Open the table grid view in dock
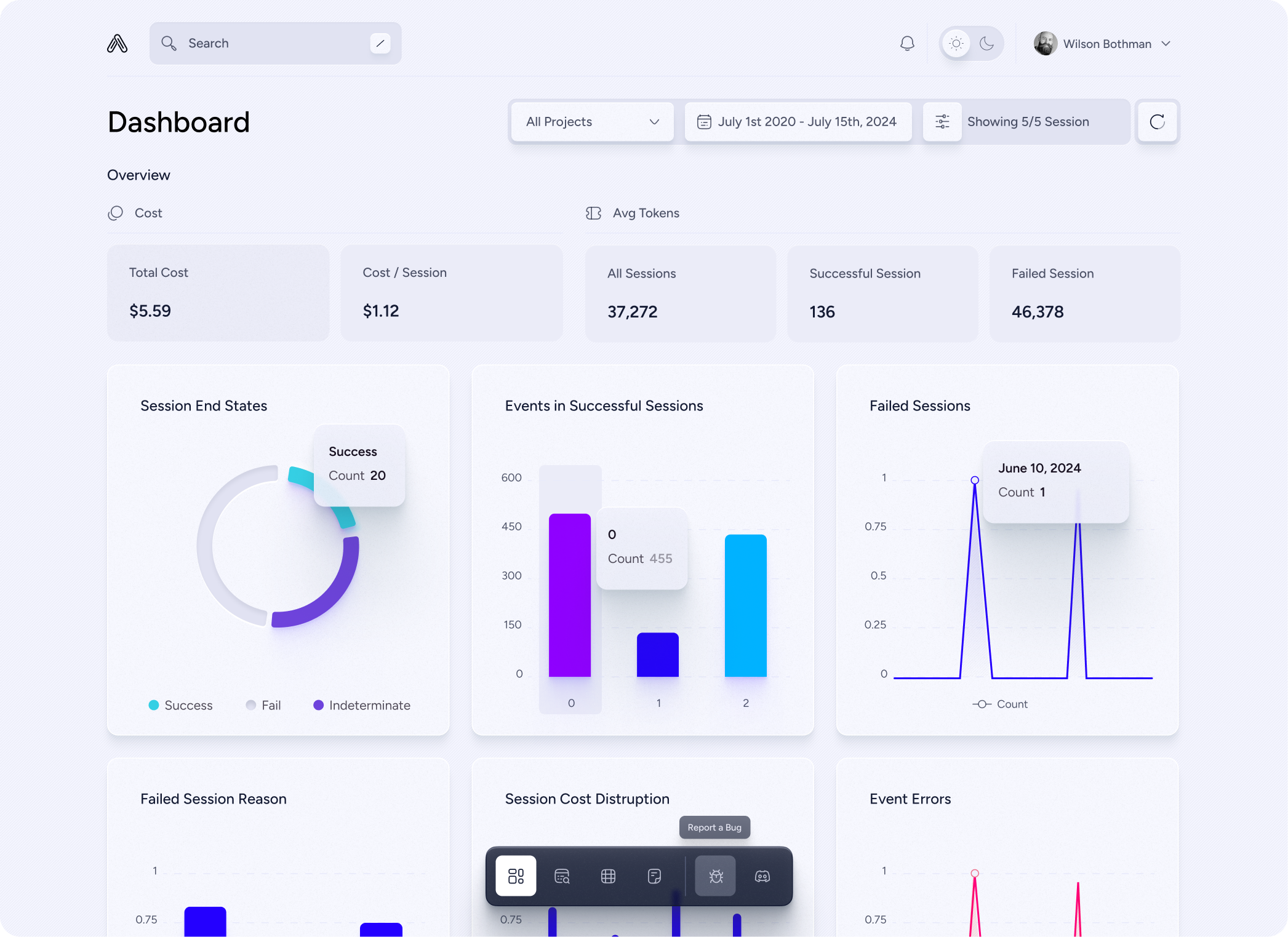This screenshot has width=1288, height=937. pos(608,876)
